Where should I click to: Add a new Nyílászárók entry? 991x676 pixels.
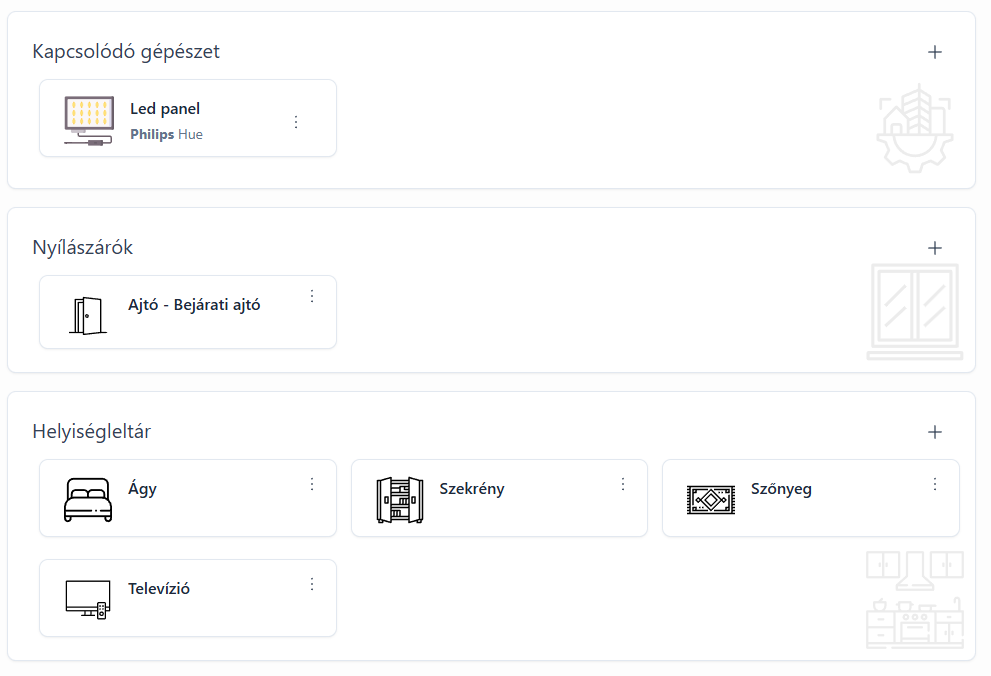[935, 248]
